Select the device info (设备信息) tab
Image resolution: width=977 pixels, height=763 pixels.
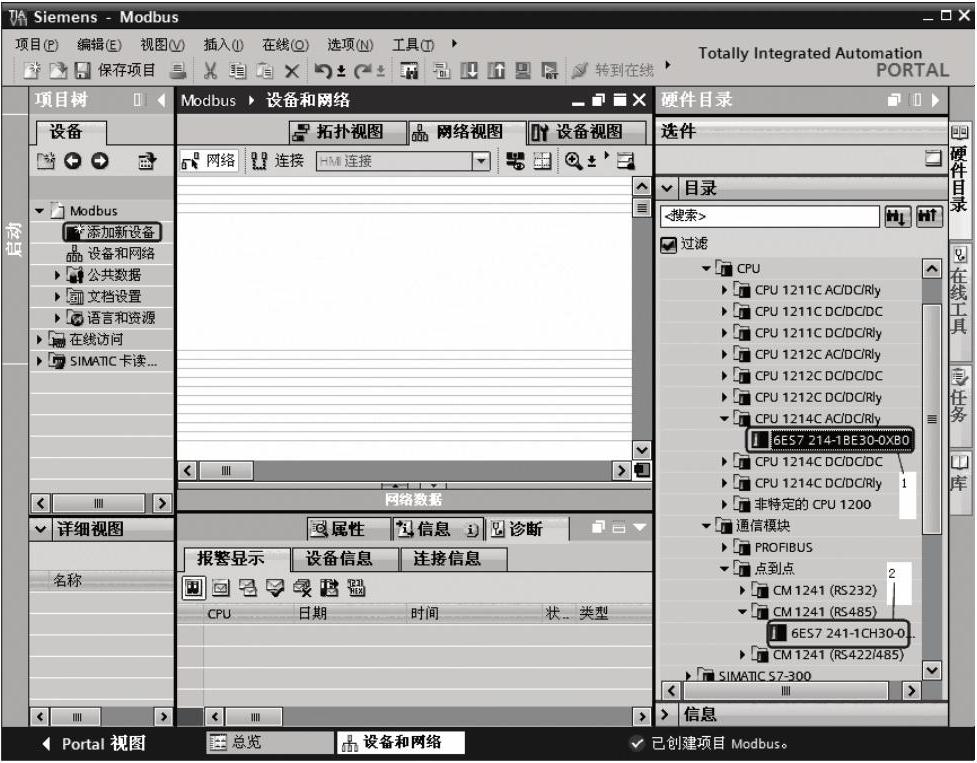pyautogui.click(x=345, y=559)
